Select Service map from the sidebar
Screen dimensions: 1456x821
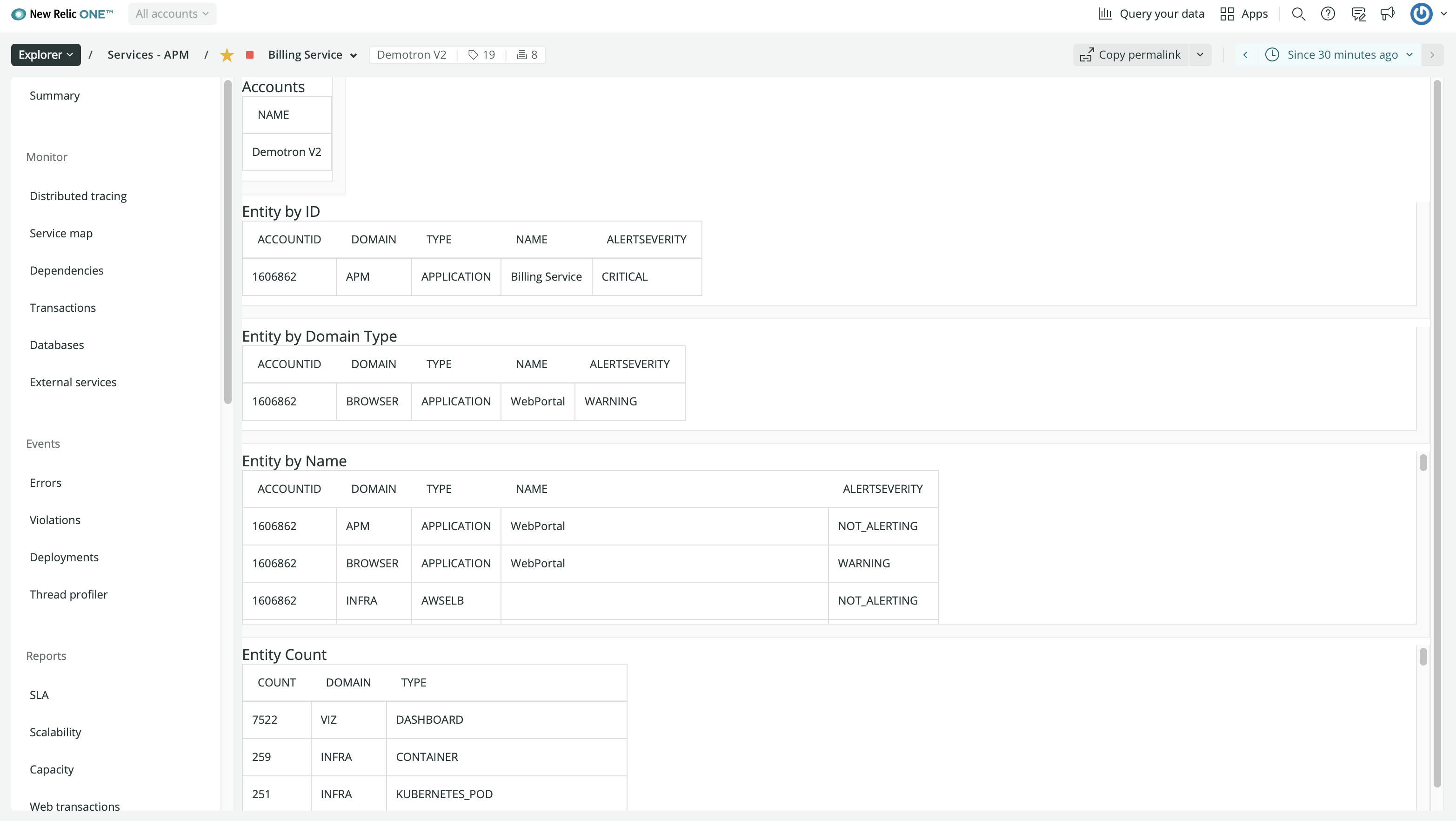(x=61, y=233)
